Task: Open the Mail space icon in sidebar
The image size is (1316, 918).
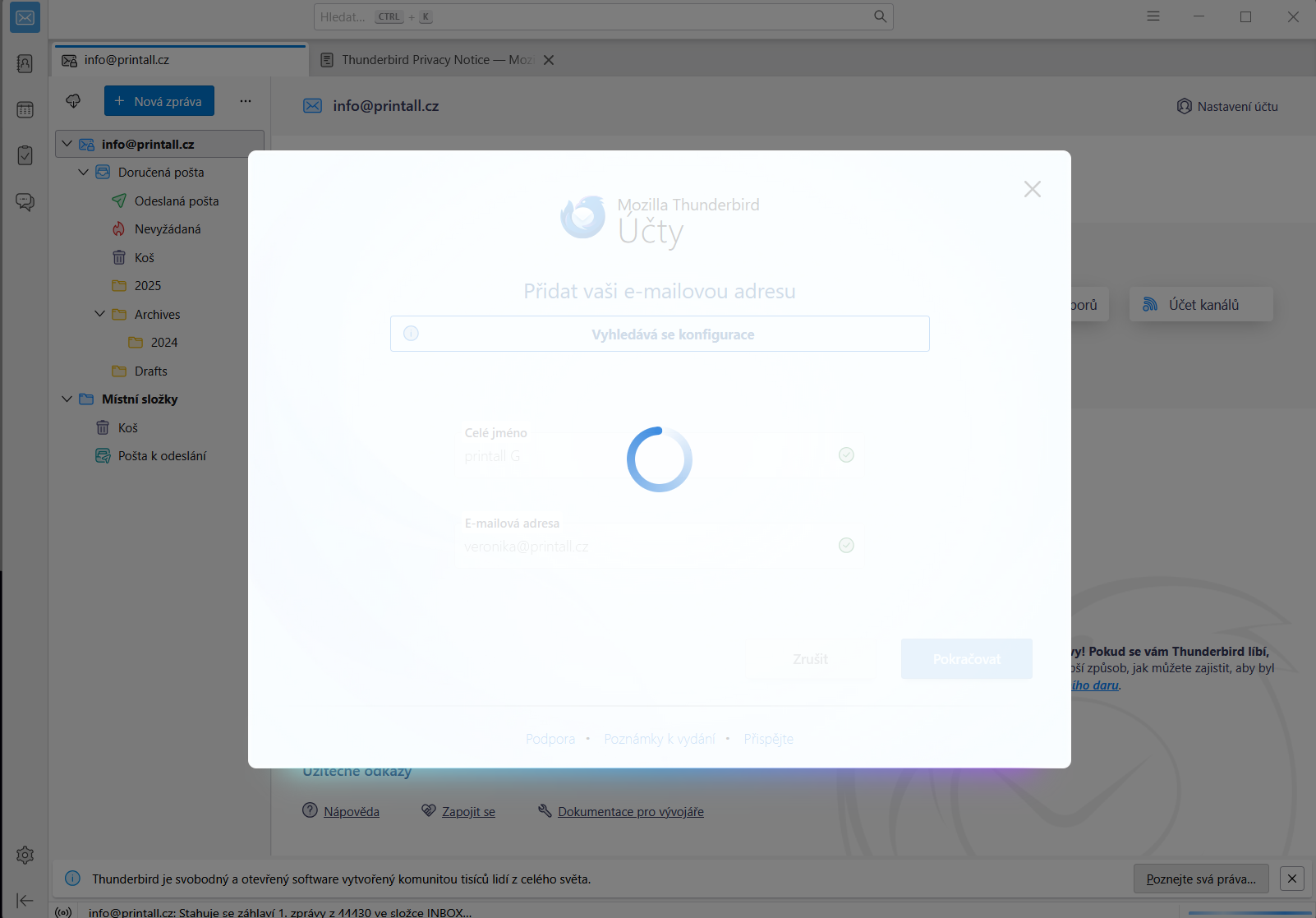Action: pyautogui.click(x=25, y=17)
